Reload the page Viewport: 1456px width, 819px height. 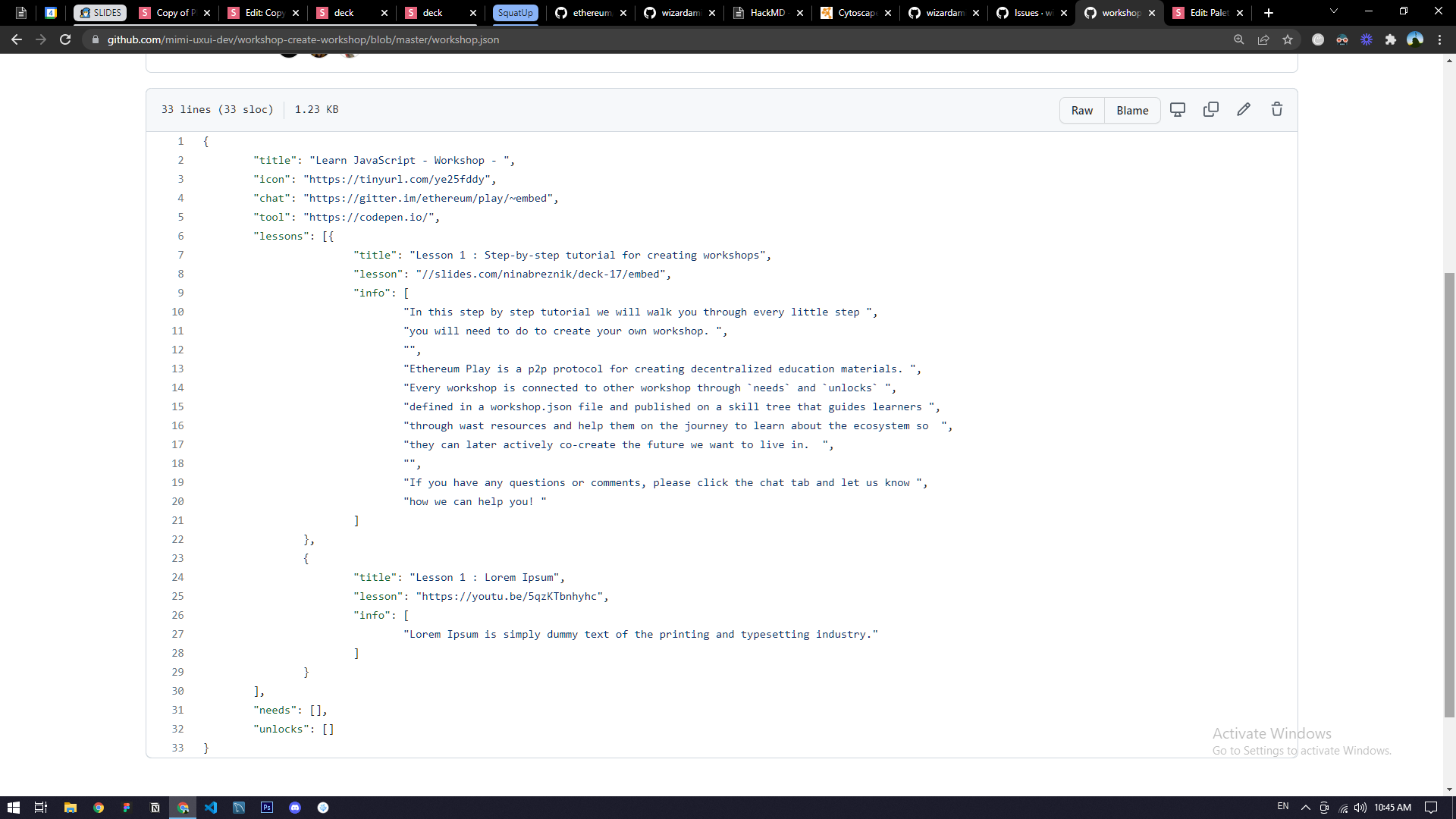click(65, 39)
